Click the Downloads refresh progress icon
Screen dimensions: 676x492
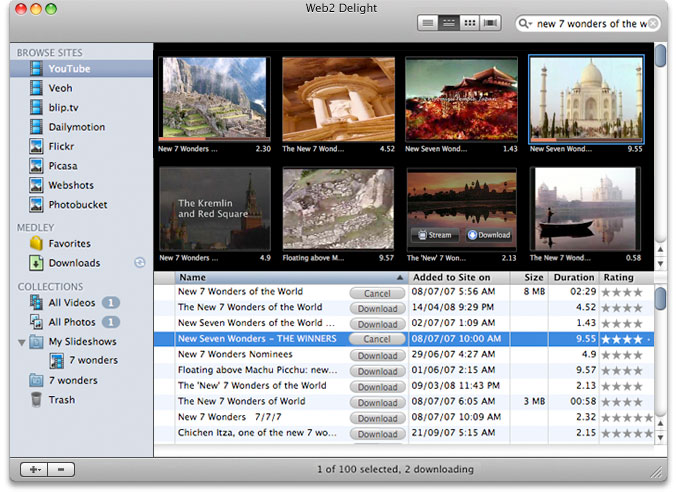(140, 263)
